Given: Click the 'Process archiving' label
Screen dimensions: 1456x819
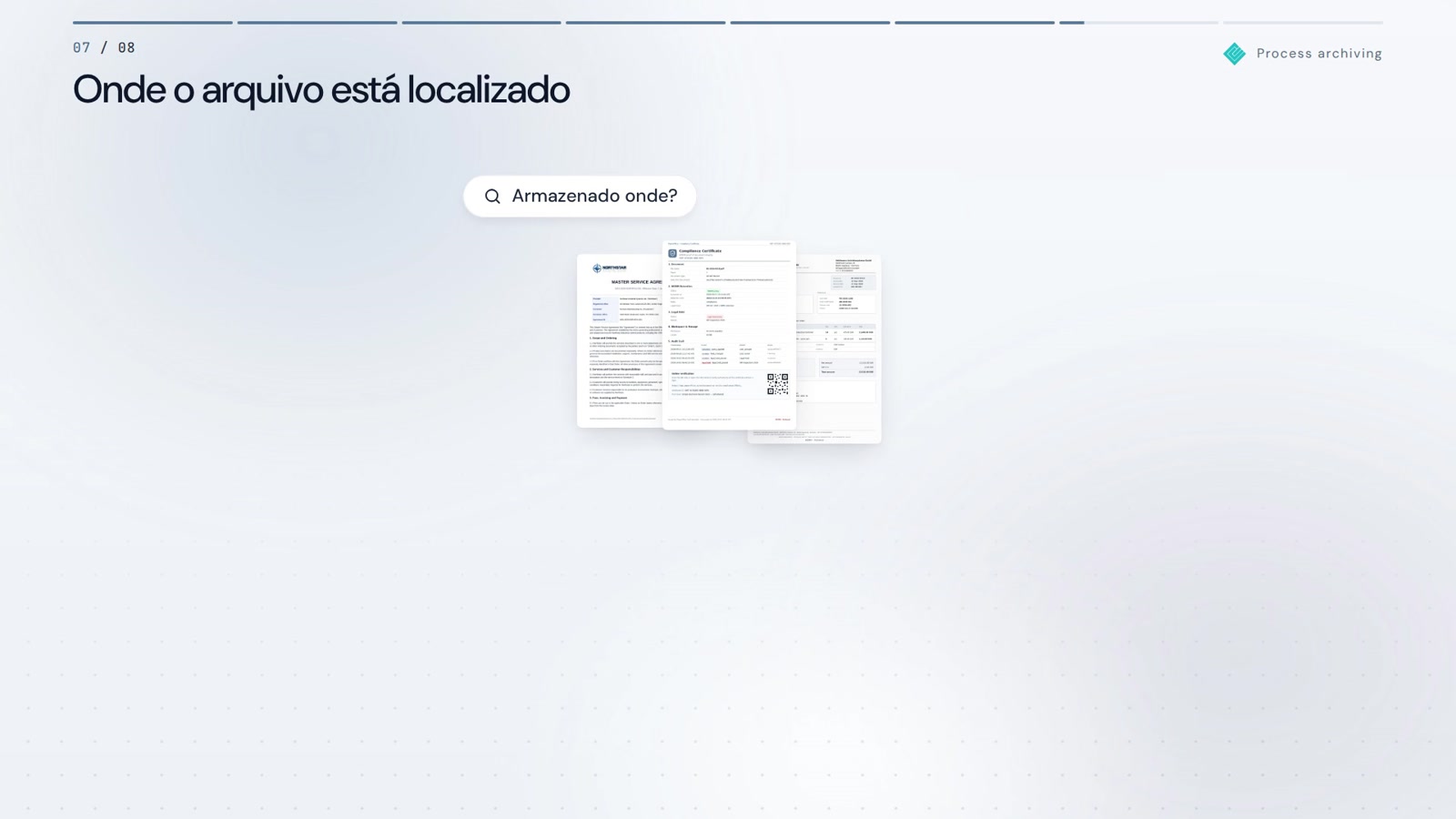Looking at the screenshot, I should [x=1319, y=54].
